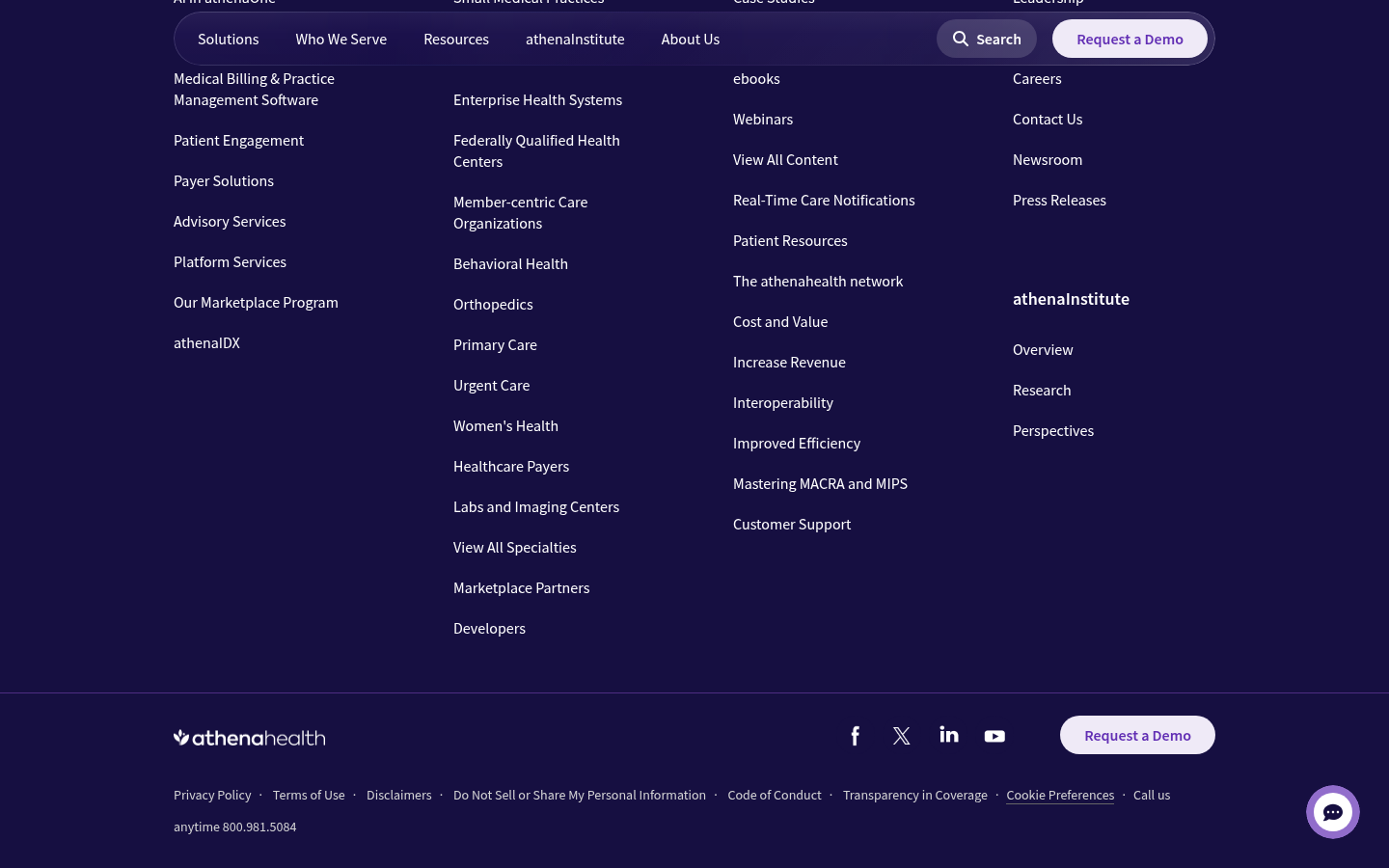Open The athenahealth network link
1389x868 pixels.
coord(818,281)
